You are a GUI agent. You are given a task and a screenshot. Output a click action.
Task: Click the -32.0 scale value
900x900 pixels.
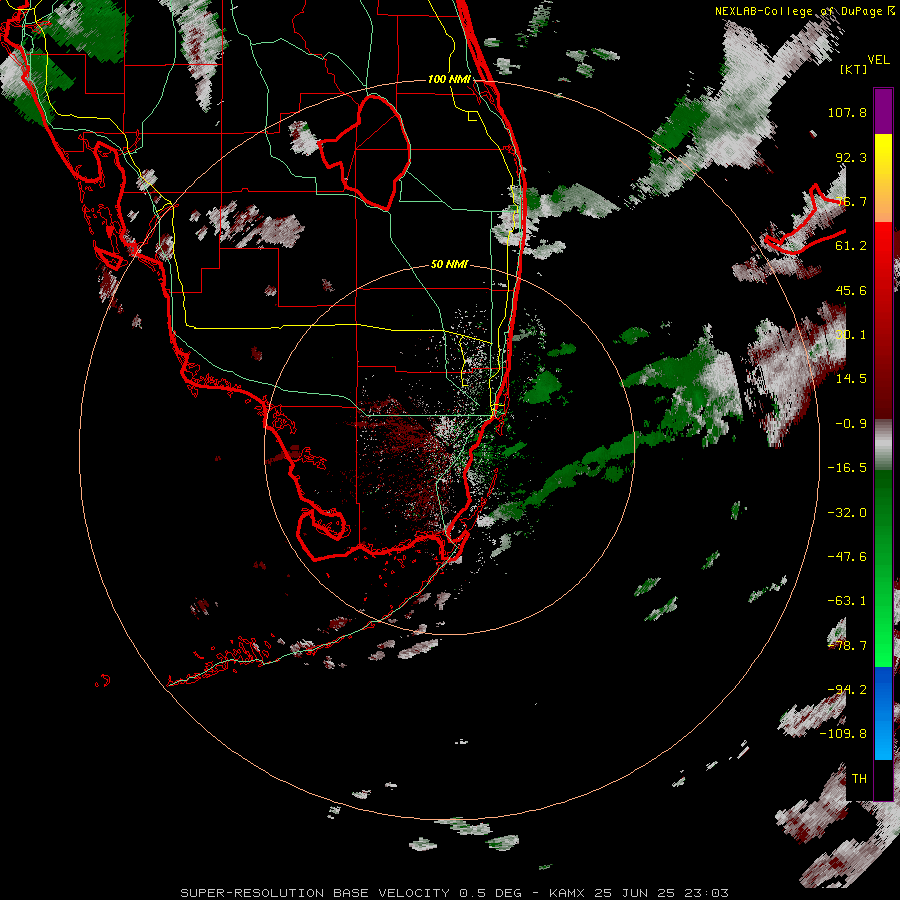pos(847,513)
